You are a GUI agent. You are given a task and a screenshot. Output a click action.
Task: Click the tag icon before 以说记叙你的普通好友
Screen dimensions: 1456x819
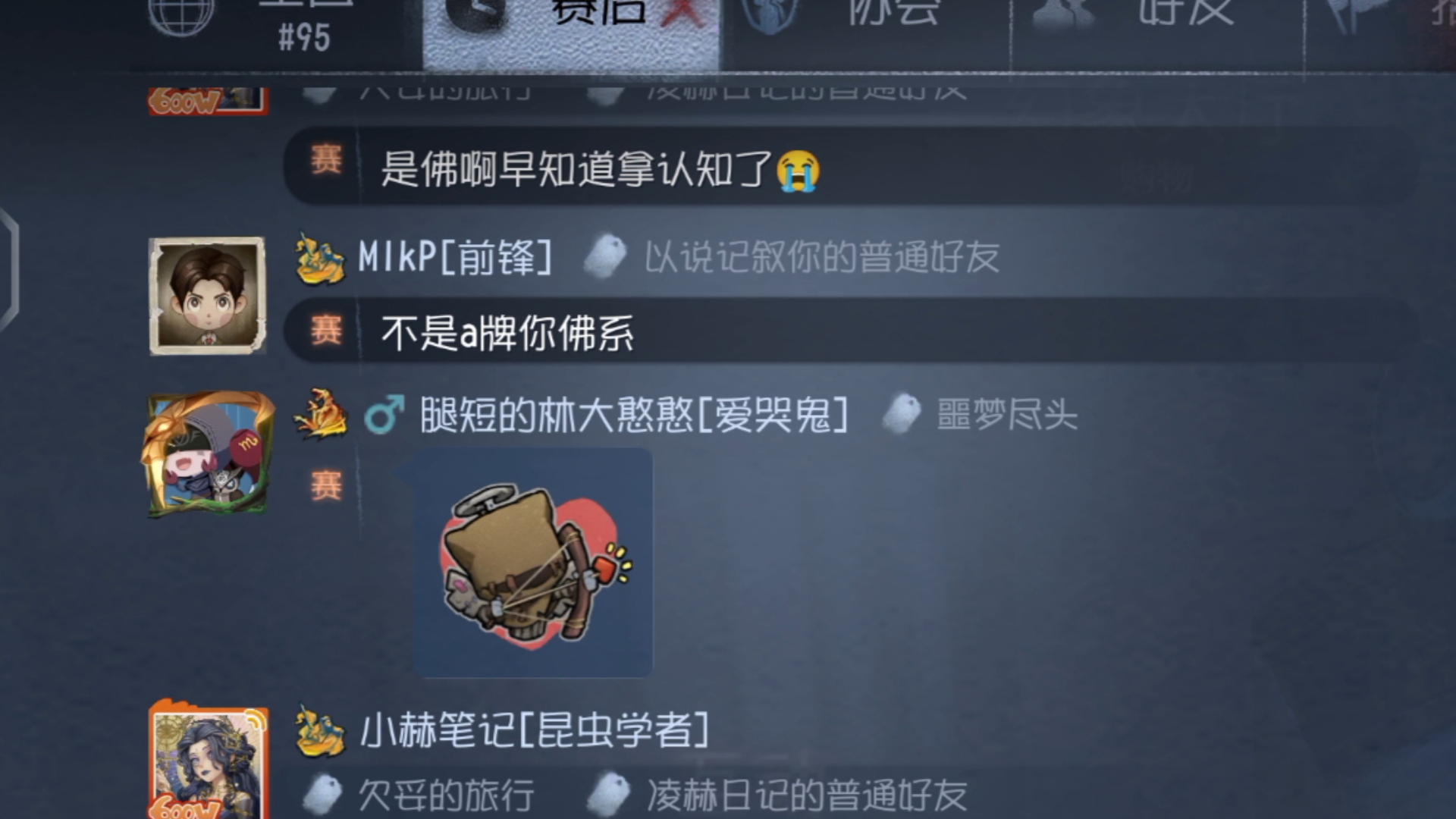coord(604,257)
